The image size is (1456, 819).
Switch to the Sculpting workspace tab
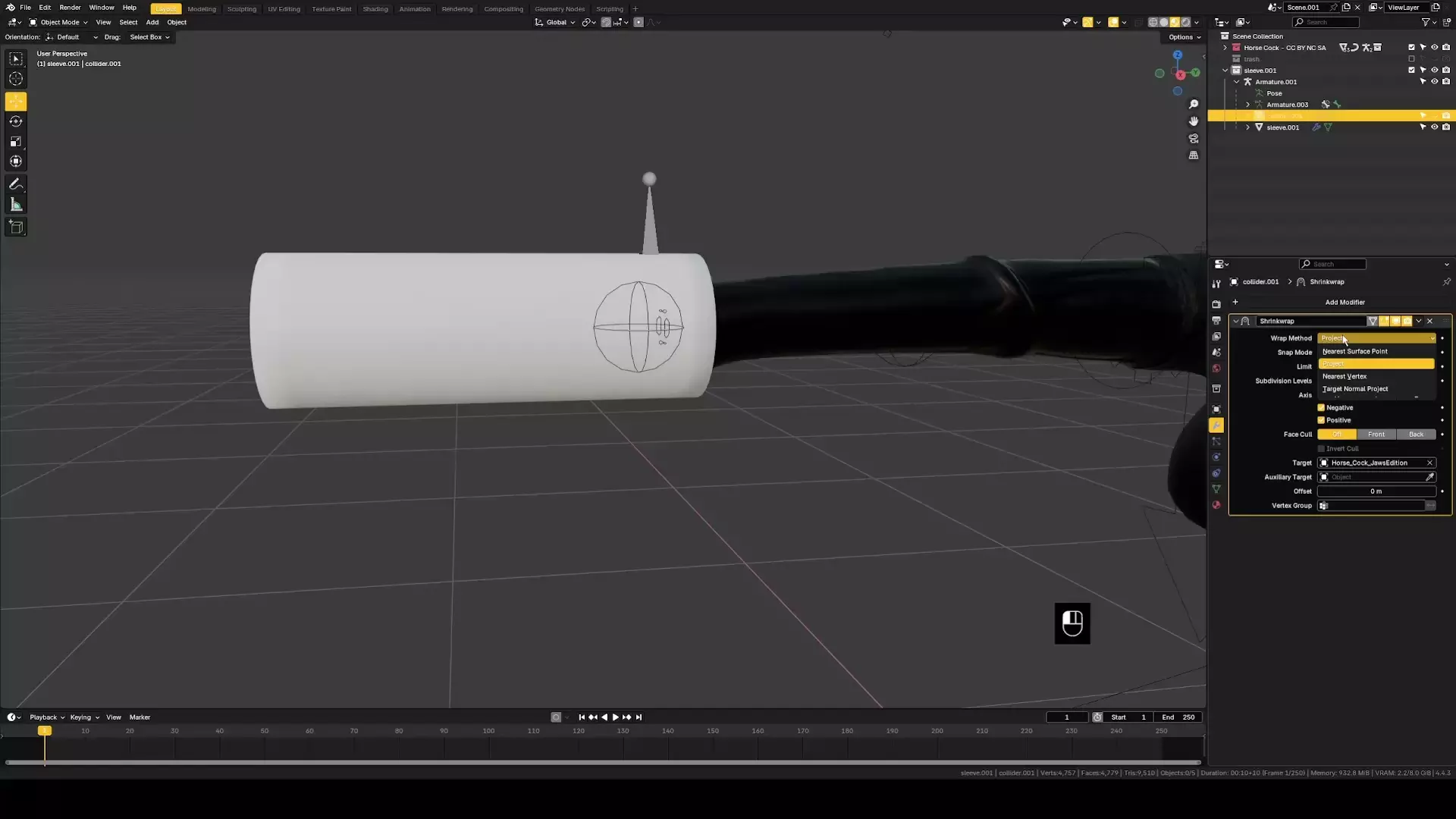click(x=241, y=9)
